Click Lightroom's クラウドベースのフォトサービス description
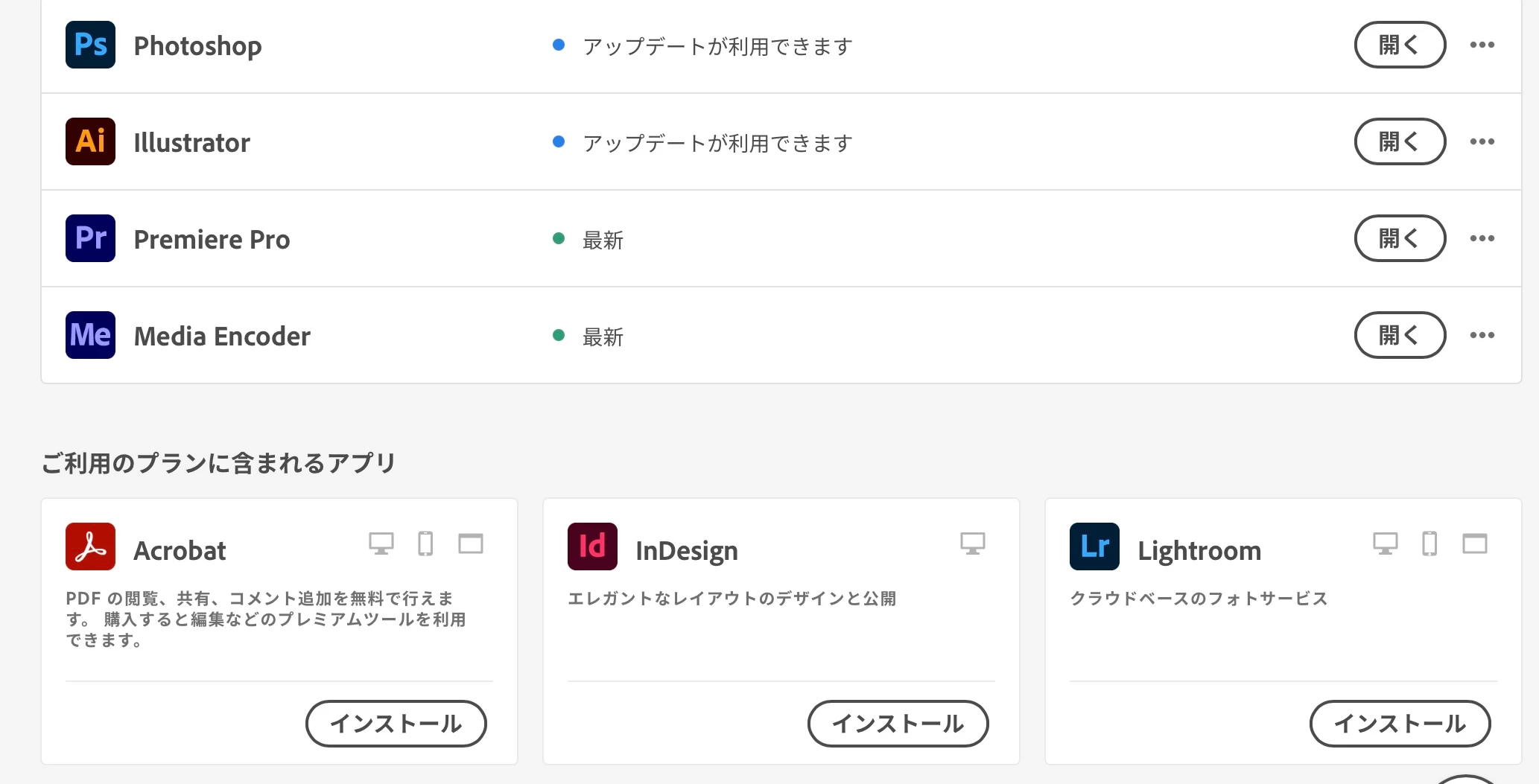The height and width of the screenshot is (784, 1539). (x=1199, y=599)
